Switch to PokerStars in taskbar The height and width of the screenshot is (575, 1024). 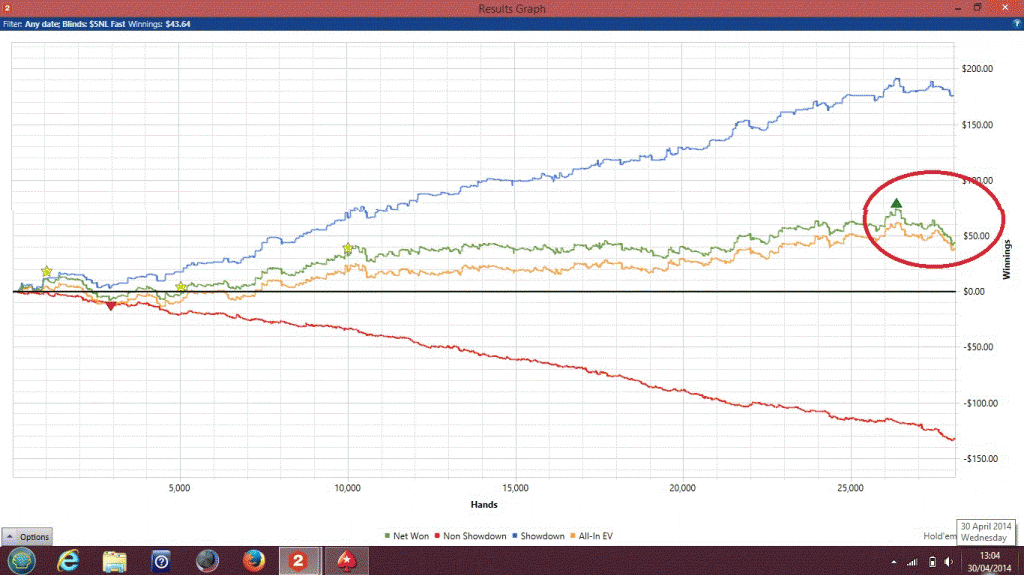point(346,560)
